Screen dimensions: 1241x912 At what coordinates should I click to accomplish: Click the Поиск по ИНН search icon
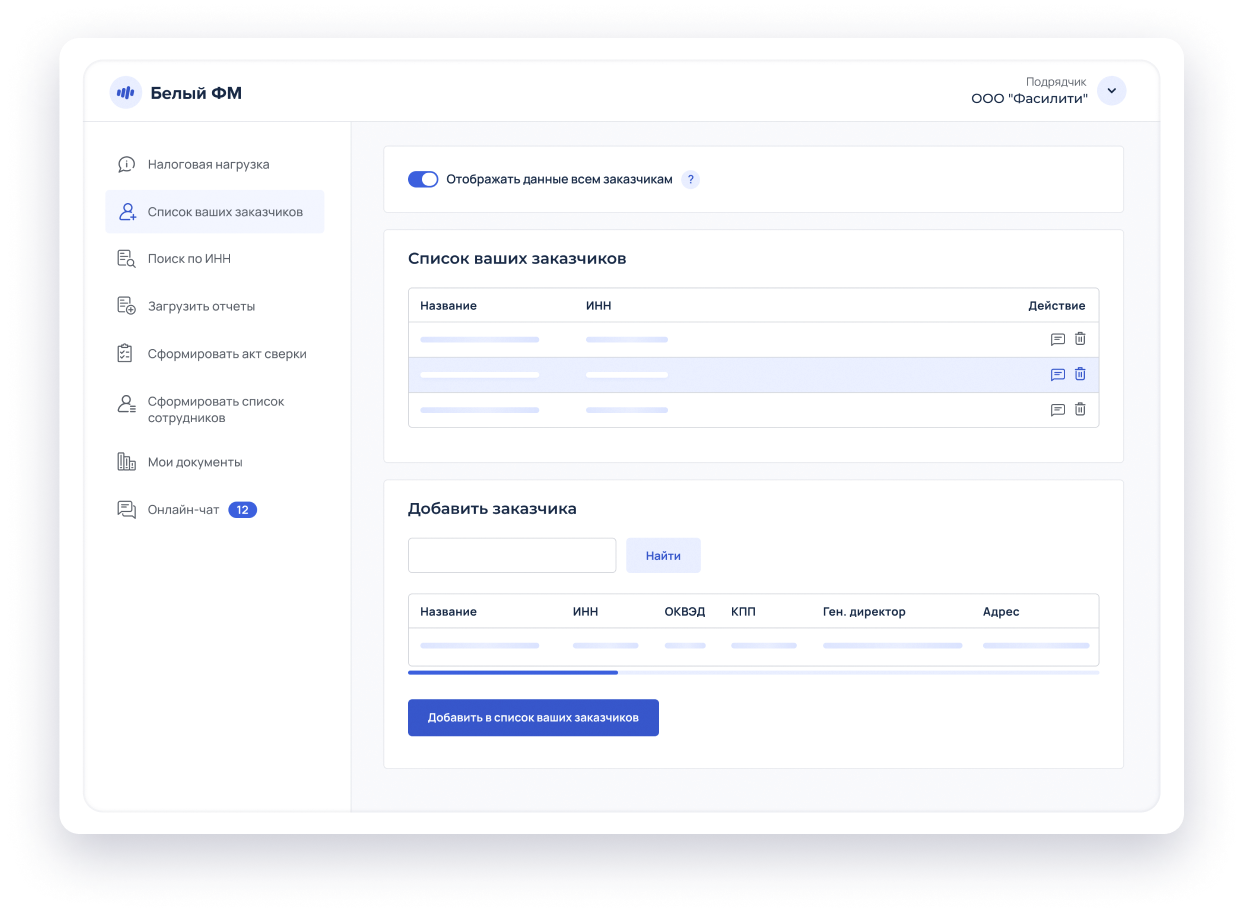(126, 259)
